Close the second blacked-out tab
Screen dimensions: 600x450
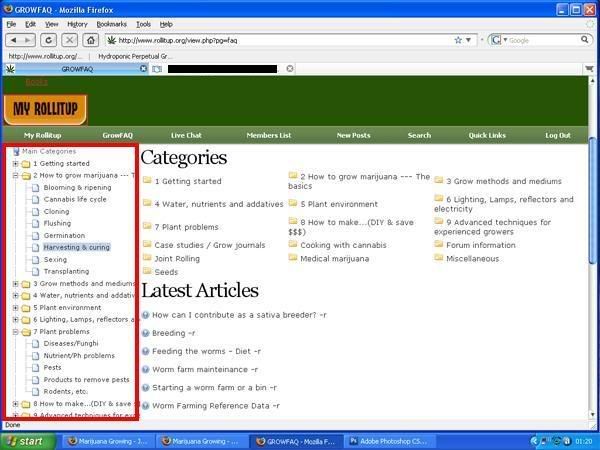coord(290,68)
